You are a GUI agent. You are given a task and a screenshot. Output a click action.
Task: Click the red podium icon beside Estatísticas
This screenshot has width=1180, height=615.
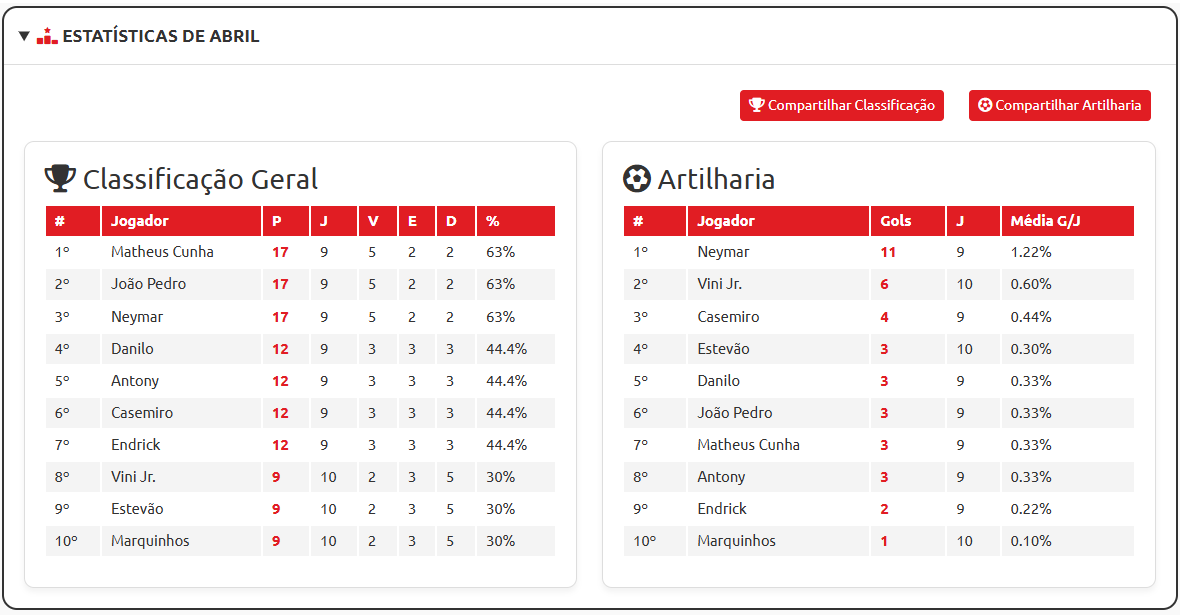[x=47, y=37]
